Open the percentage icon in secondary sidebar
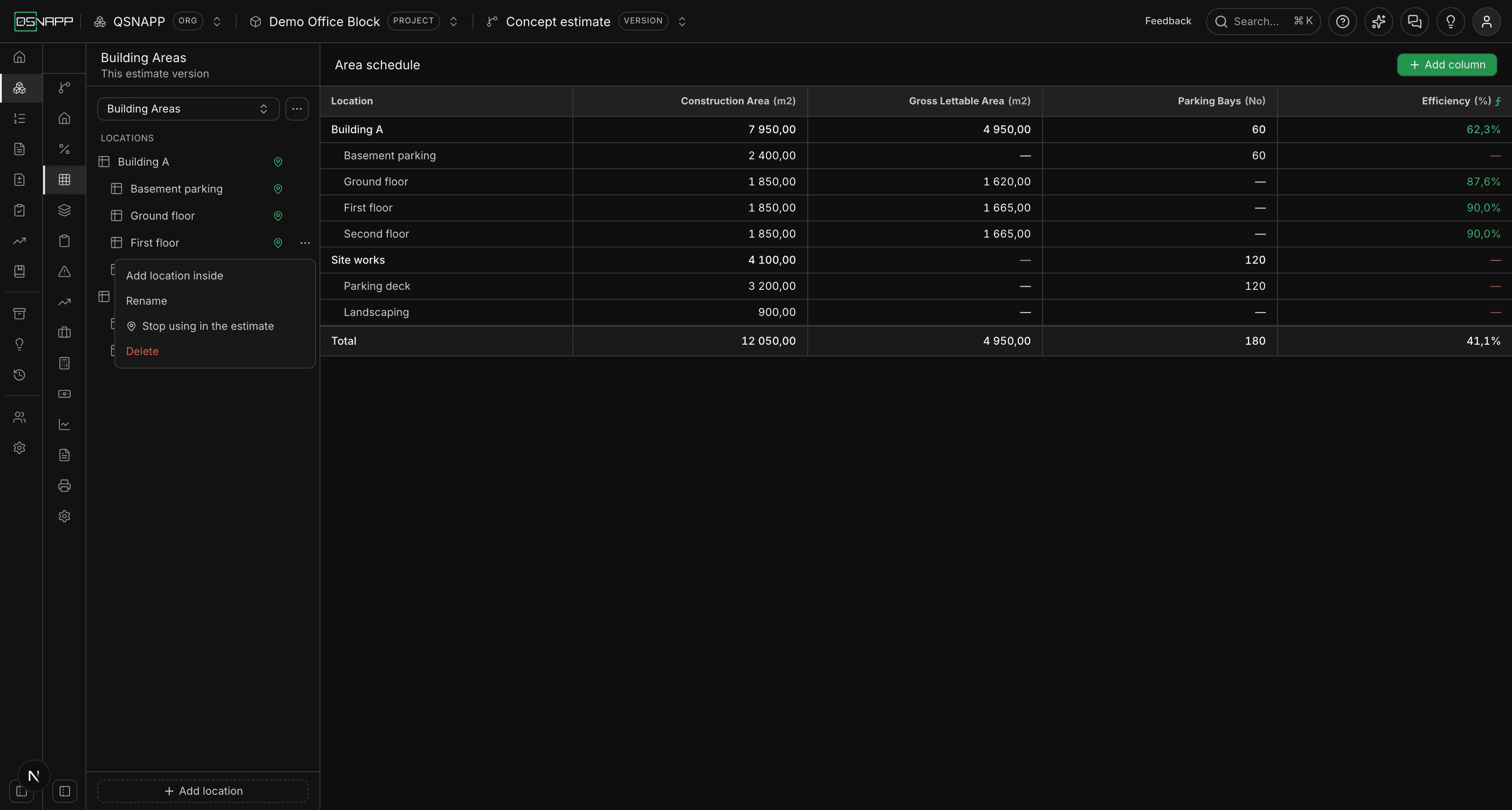Image resolution: width=1512 pixels, height=810 pixels. [x=64, y=149]
